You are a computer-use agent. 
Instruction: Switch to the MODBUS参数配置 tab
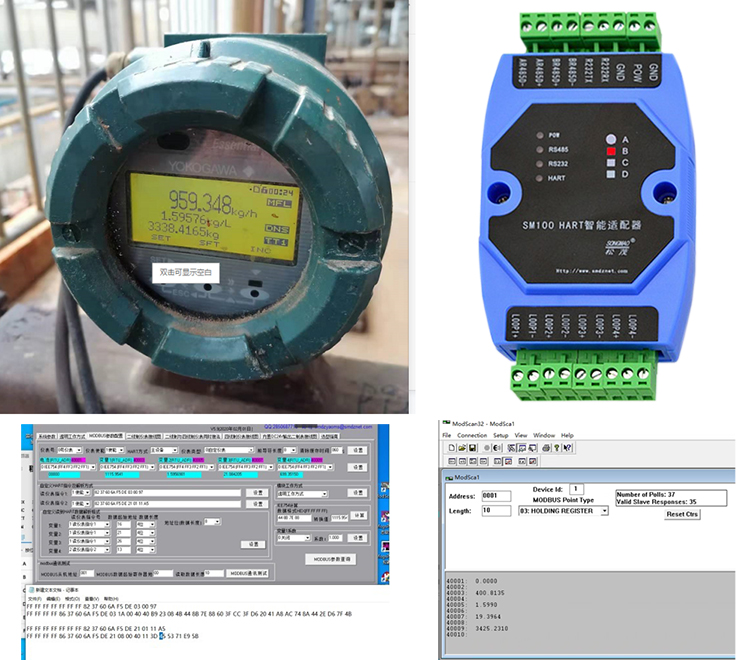105,437
